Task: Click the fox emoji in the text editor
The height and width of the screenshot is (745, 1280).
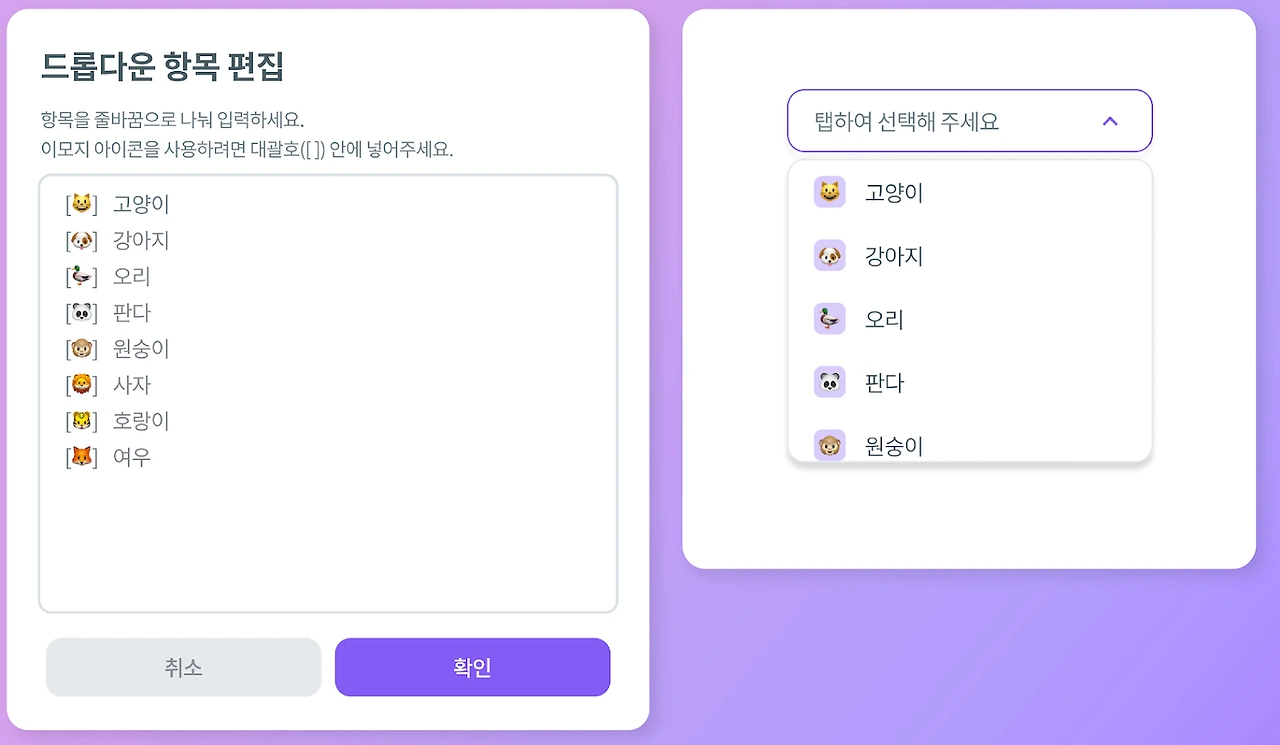Action: coord(82,457)
